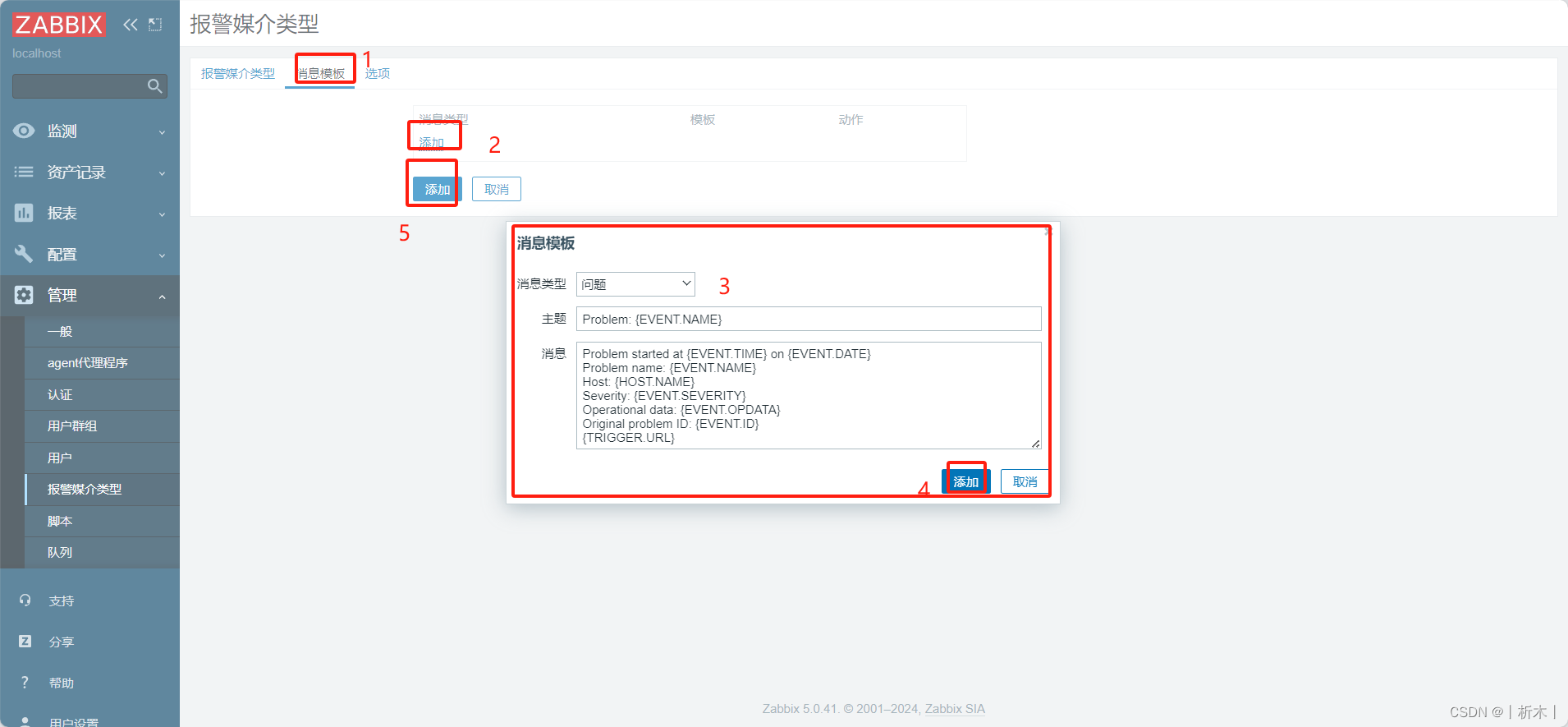
Task: Grab the message textarea resize handle
Action: coord(1036,444)
